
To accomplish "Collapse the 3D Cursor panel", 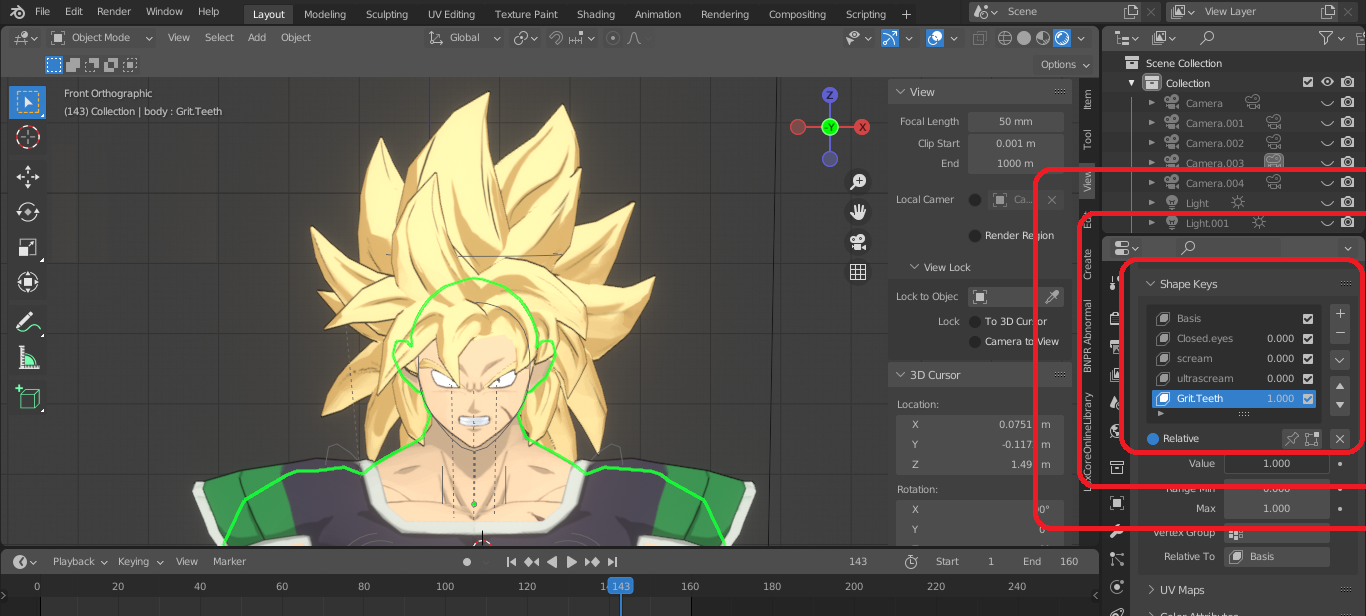I will click(899, 375).
